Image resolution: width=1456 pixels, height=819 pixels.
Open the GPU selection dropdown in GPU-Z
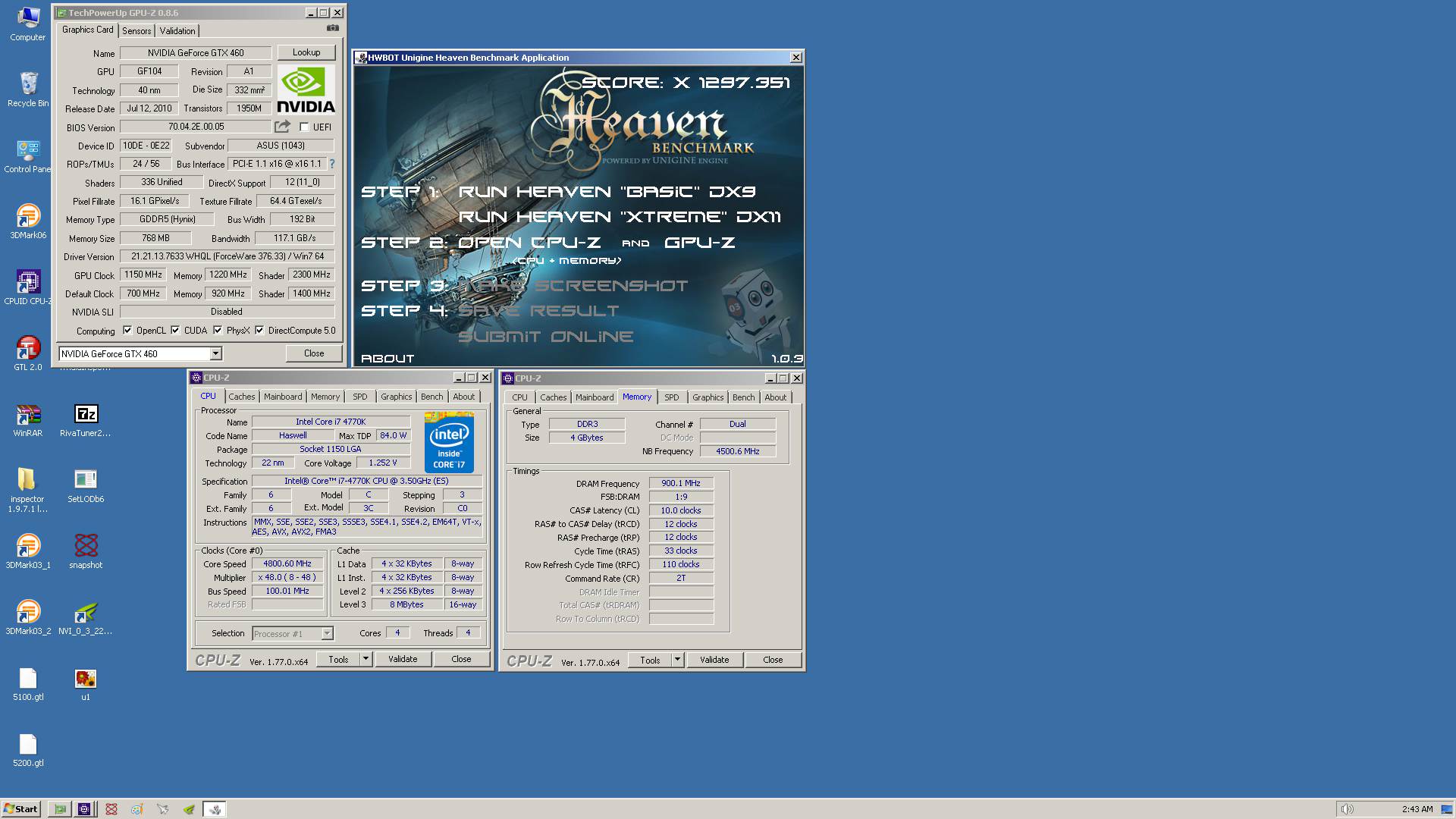pyautogui.click(x=216, y=353)
